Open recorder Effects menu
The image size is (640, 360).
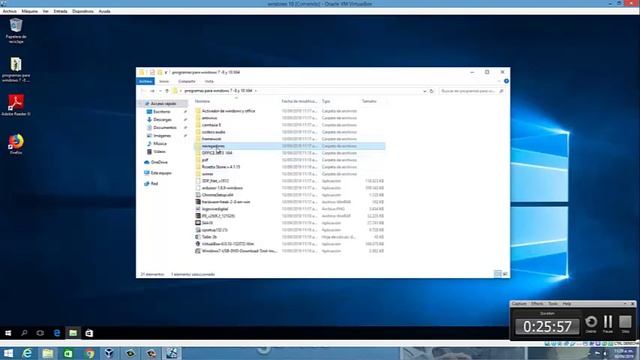point(537,304)
